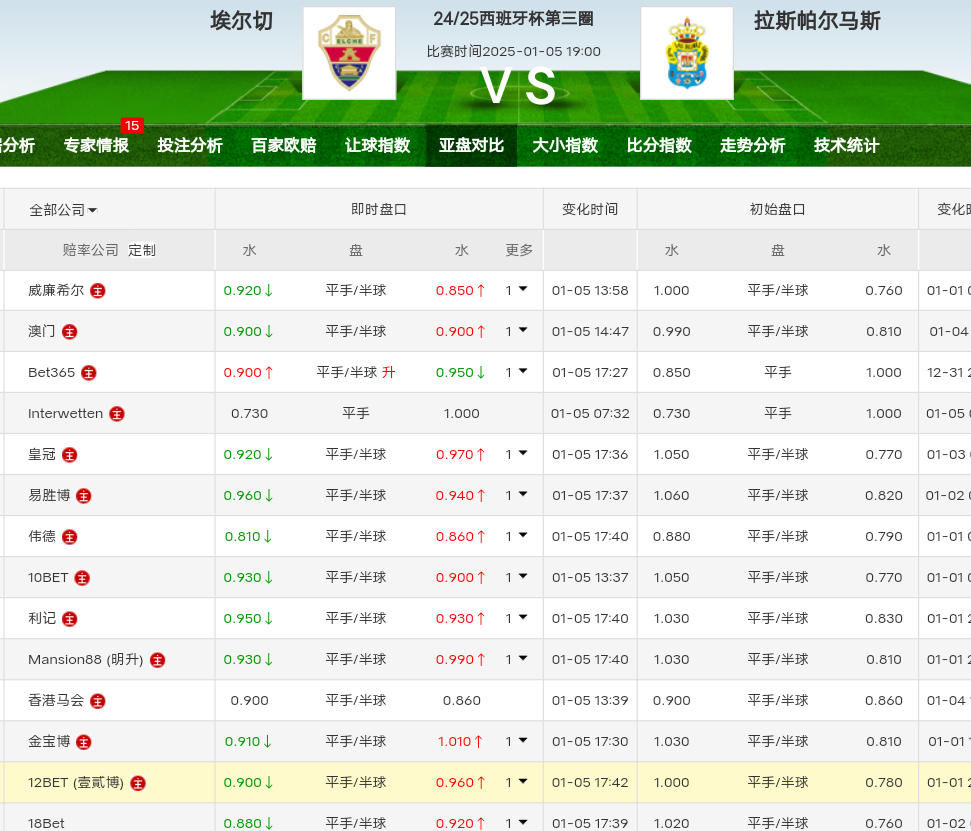Click the Interwetten company name
This screenshot has width=971, height=831.
[66, 414]
